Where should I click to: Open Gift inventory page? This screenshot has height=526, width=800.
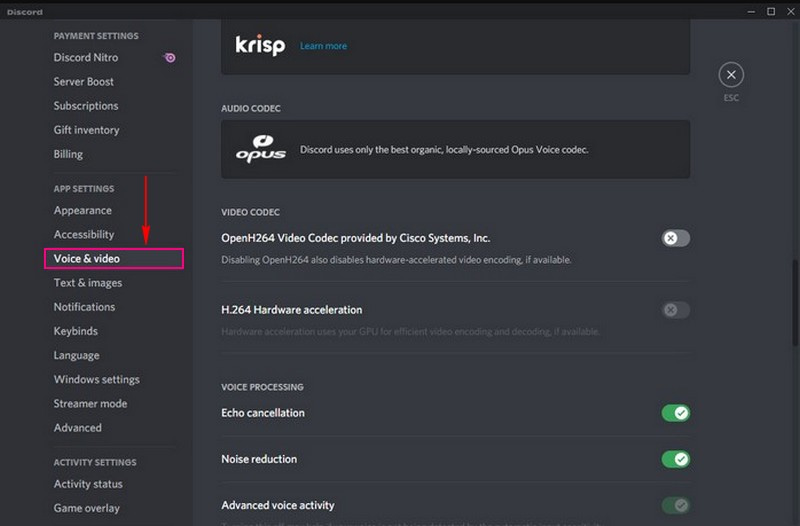[x=86, y=130]
